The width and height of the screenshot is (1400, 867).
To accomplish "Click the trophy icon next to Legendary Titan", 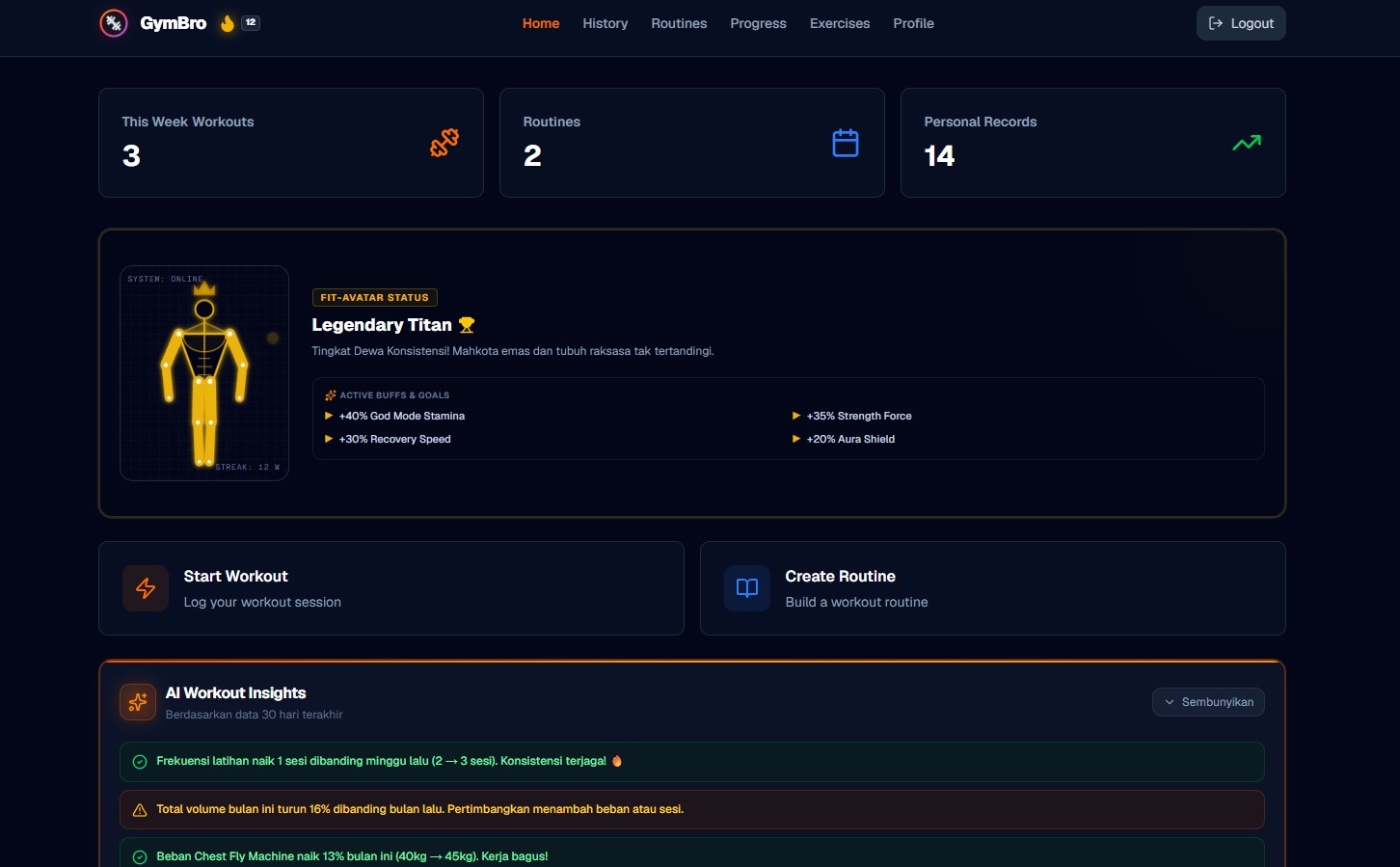I will [x=467, y=325].
